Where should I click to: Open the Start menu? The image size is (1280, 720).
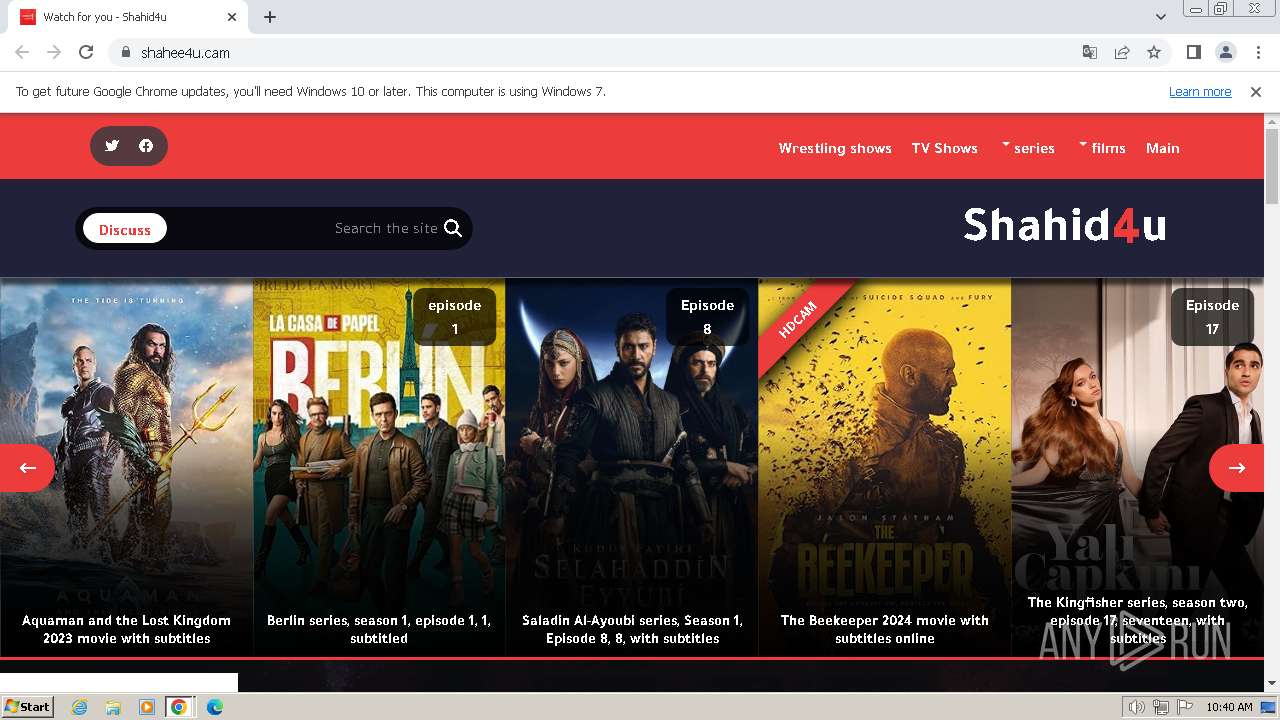(x=28, y=707)
